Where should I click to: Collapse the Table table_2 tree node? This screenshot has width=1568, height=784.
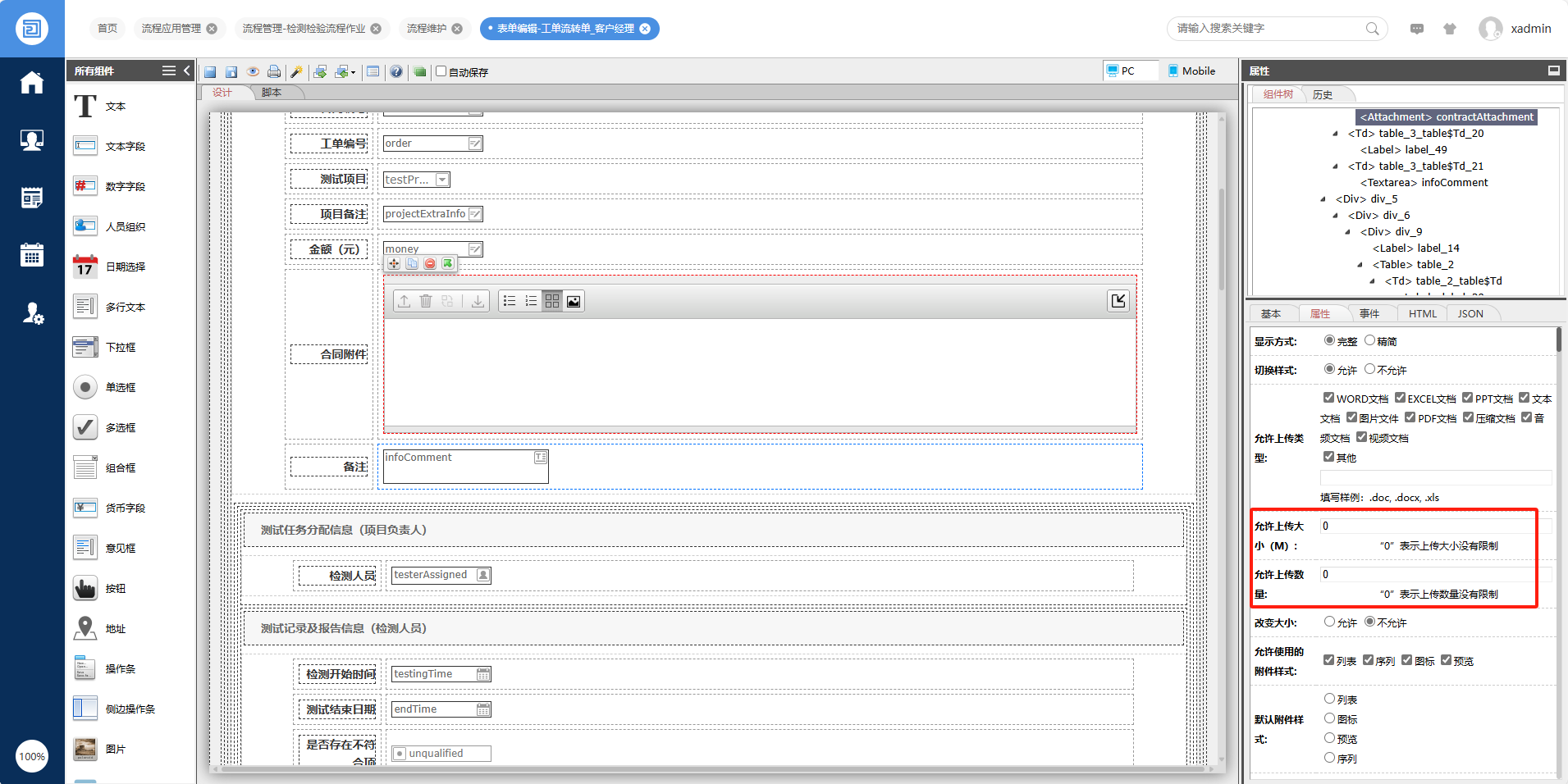pos(1360,265)
